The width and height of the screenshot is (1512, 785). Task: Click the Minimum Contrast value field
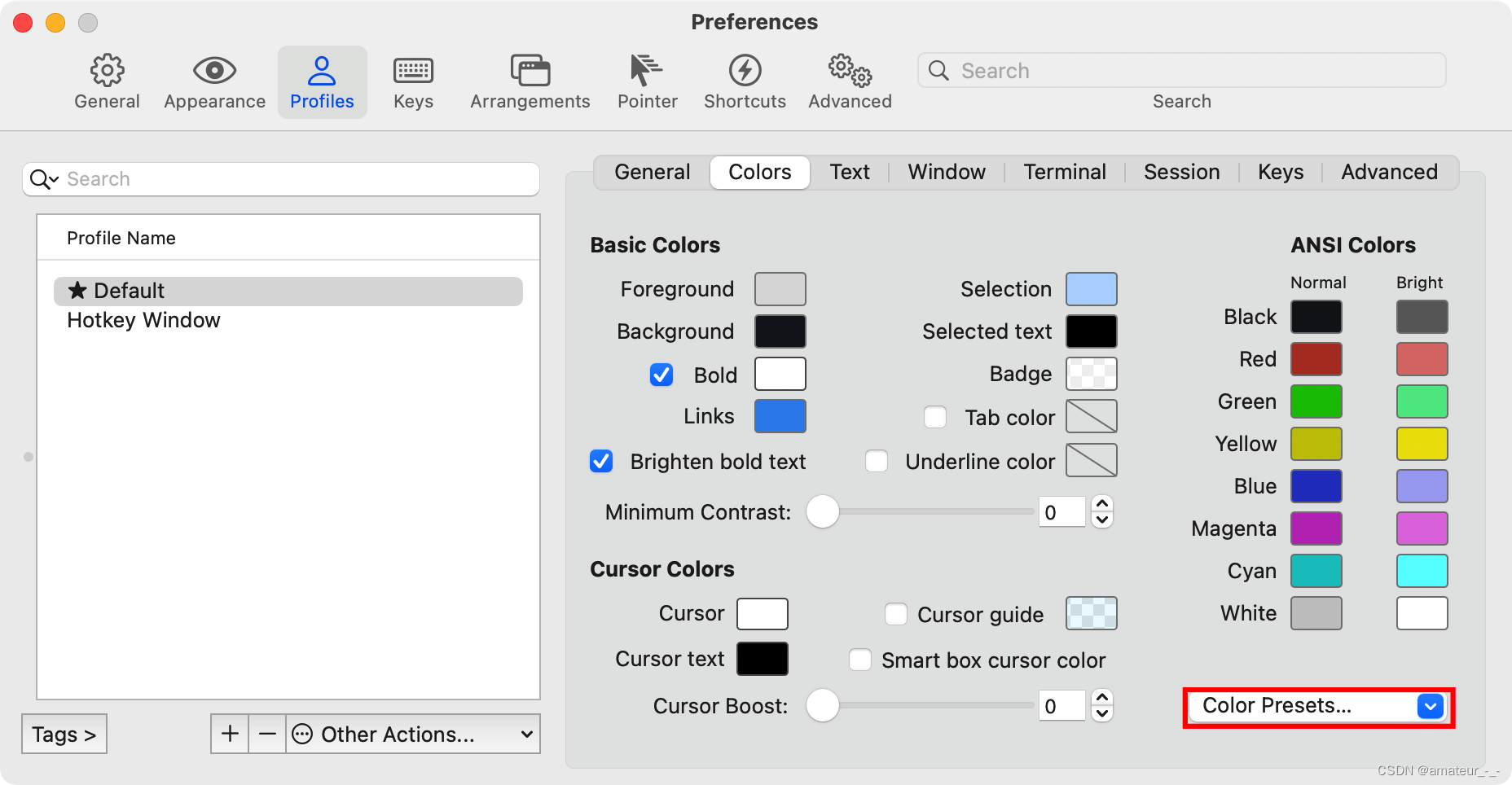pos(1062,512)
